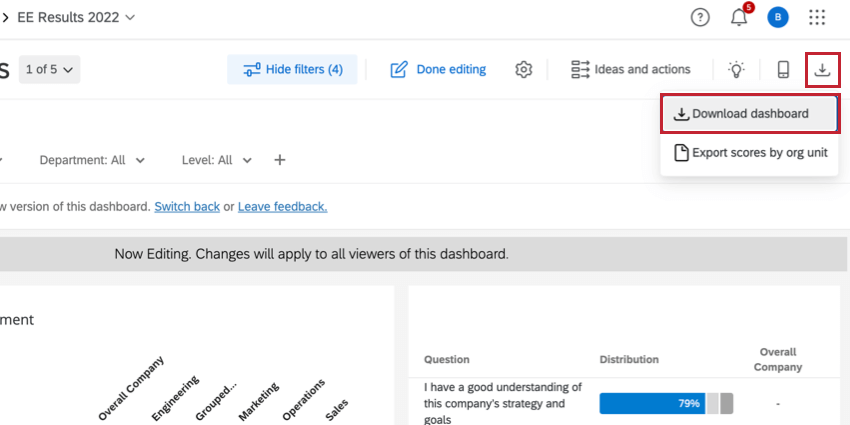Click the Leave feedback link

[282, 207]
